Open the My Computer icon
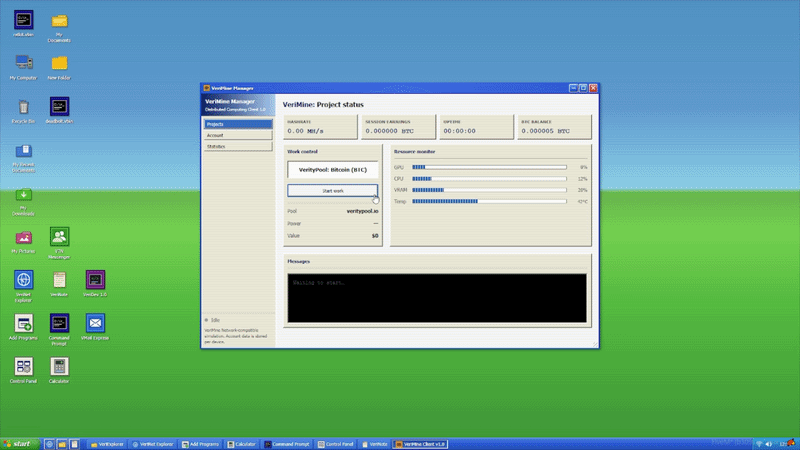 click(x=23, y=63)
